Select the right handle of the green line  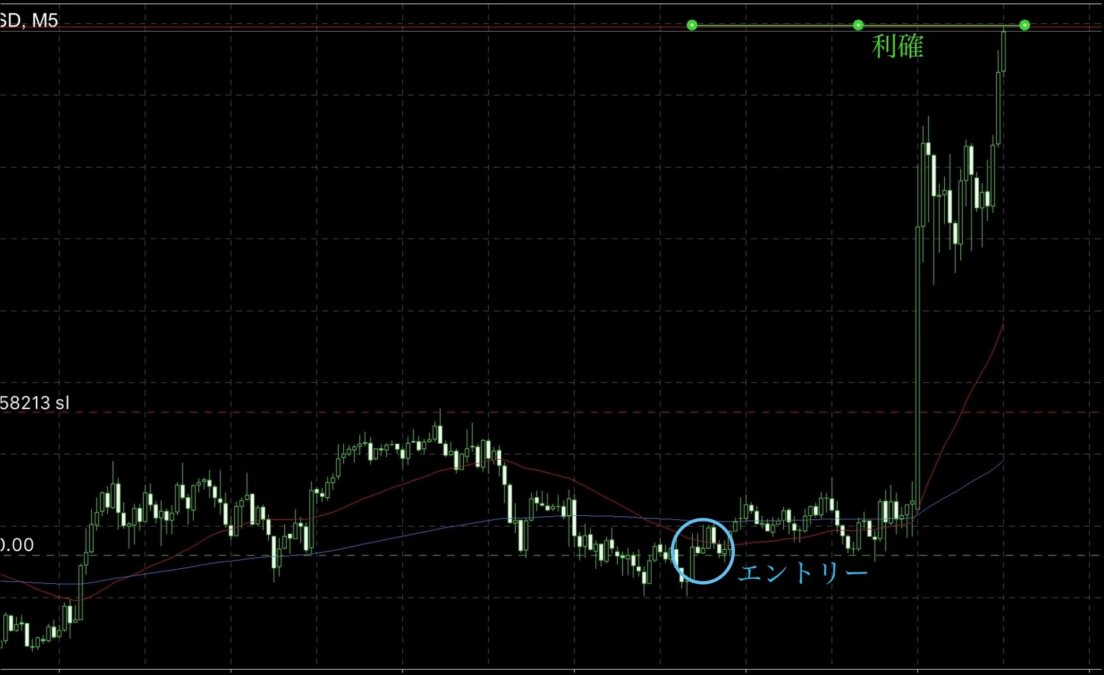point(1025,25)
